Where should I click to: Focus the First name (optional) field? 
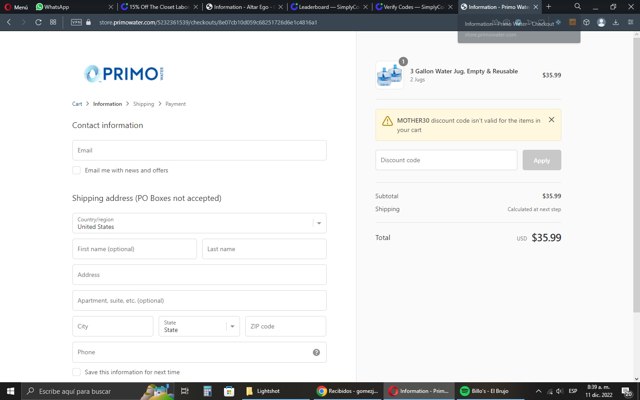coord(134,249)
